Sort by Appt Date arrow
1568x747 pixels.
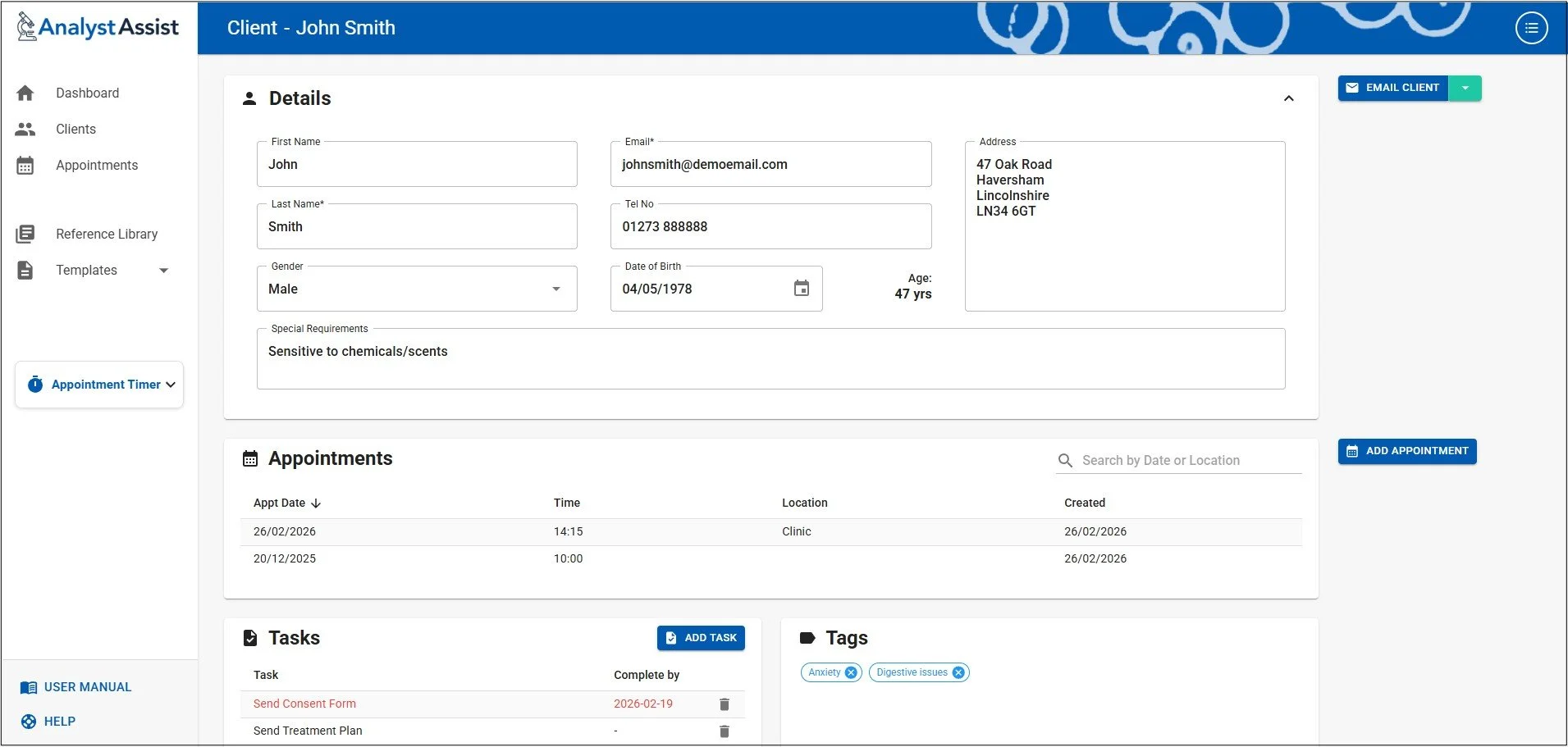pos(316,503)
